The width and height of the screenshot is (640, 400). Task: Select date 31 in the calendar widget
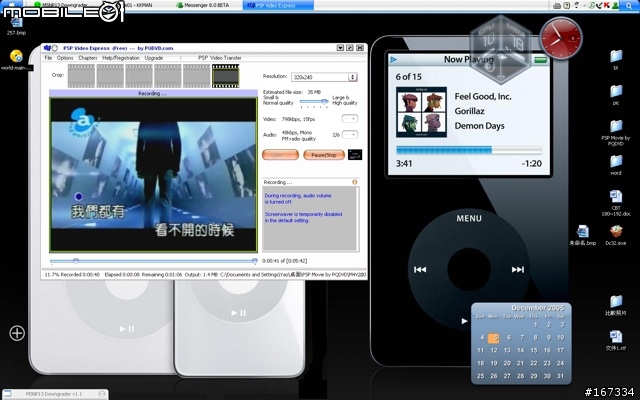(x=560, y=376)
